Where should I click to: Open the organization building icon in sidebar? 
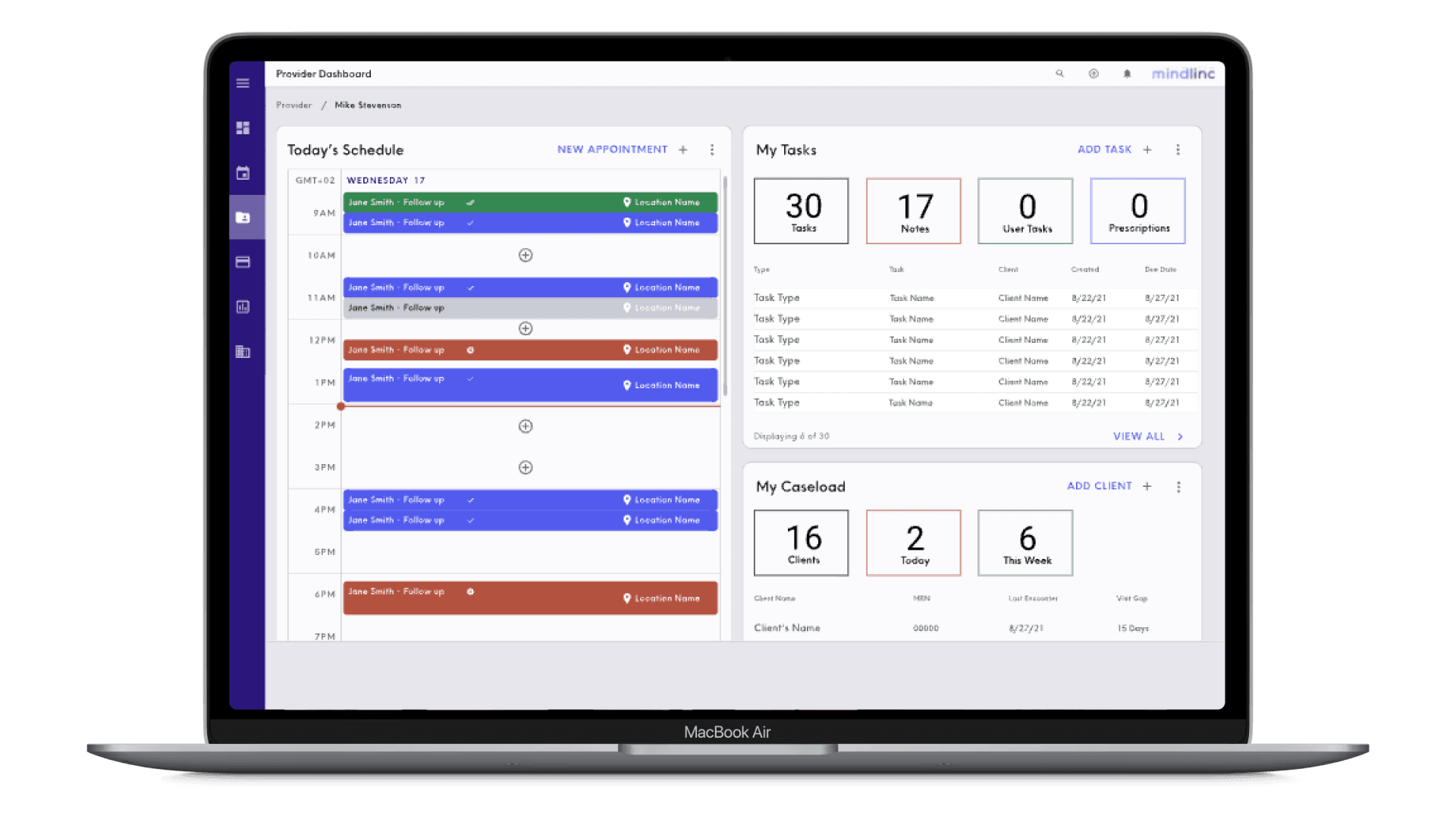tap(243, 352)
